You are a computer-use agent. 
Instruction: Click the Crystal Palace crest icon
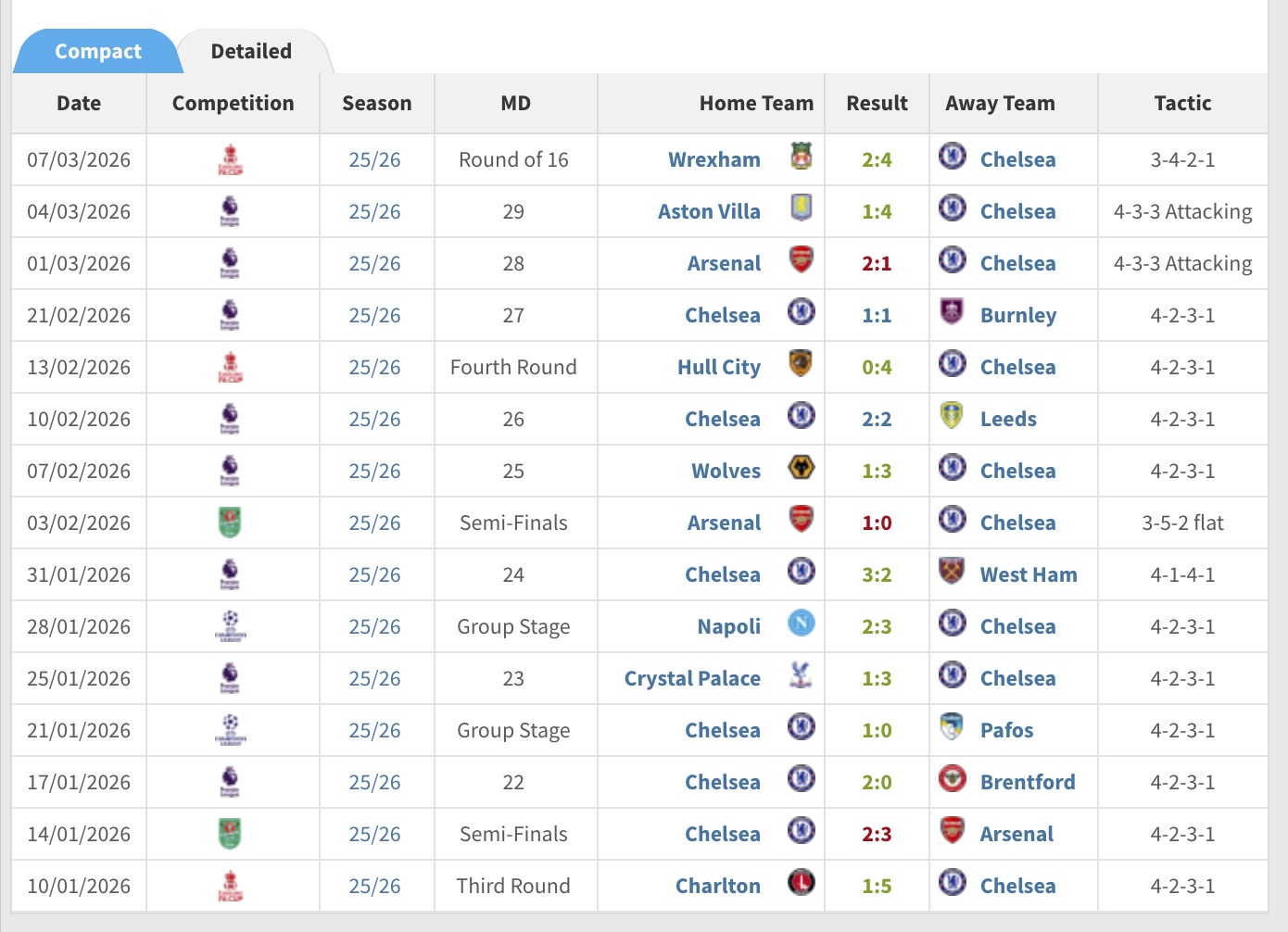coord(802,674)
